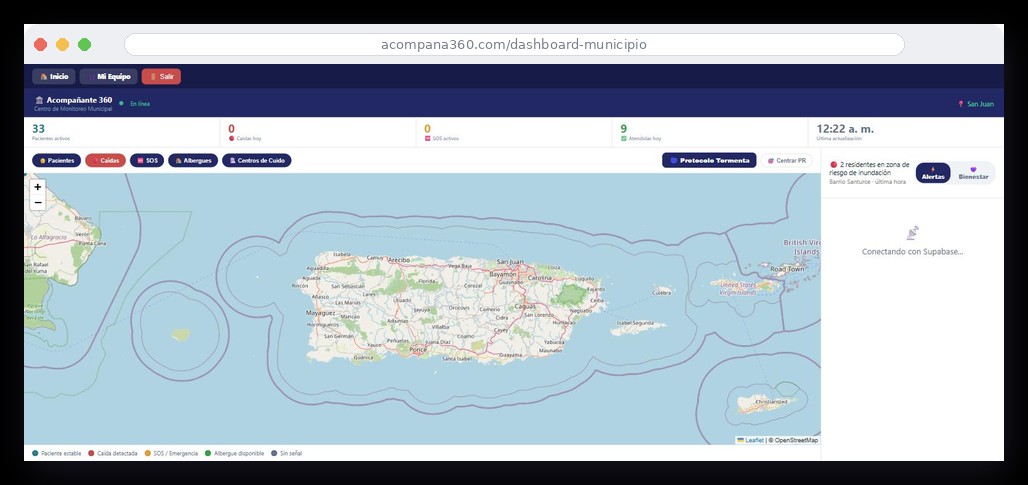Click the browser address bar URL

click(514, 45)
